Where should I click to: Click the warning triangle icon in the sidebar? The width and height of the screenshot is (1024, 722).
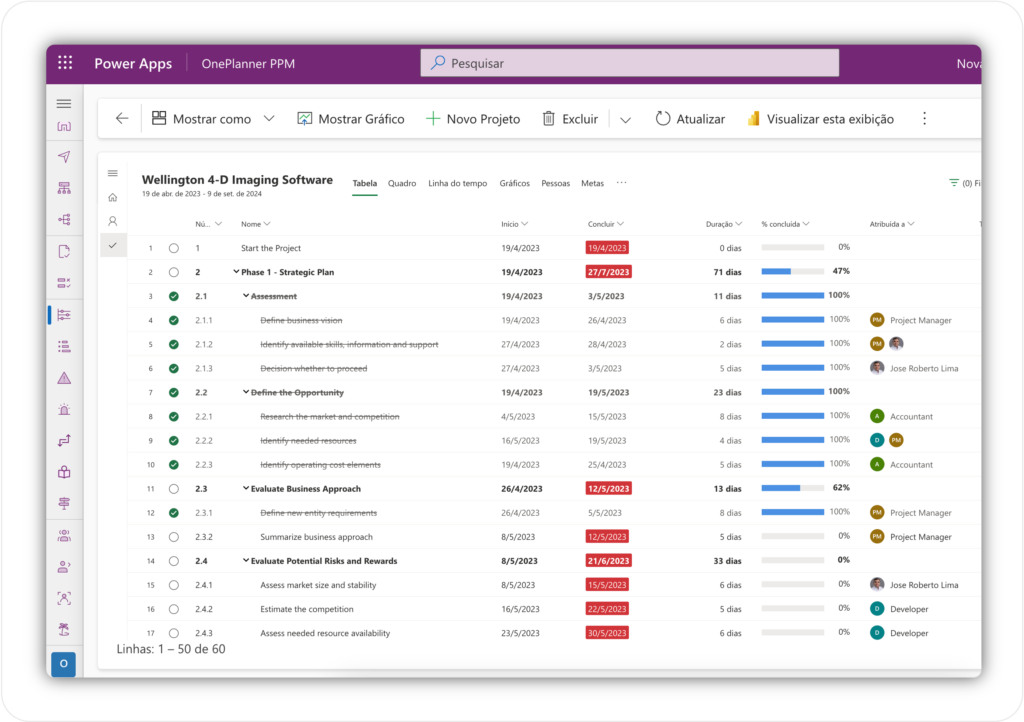tap(63, 377)
